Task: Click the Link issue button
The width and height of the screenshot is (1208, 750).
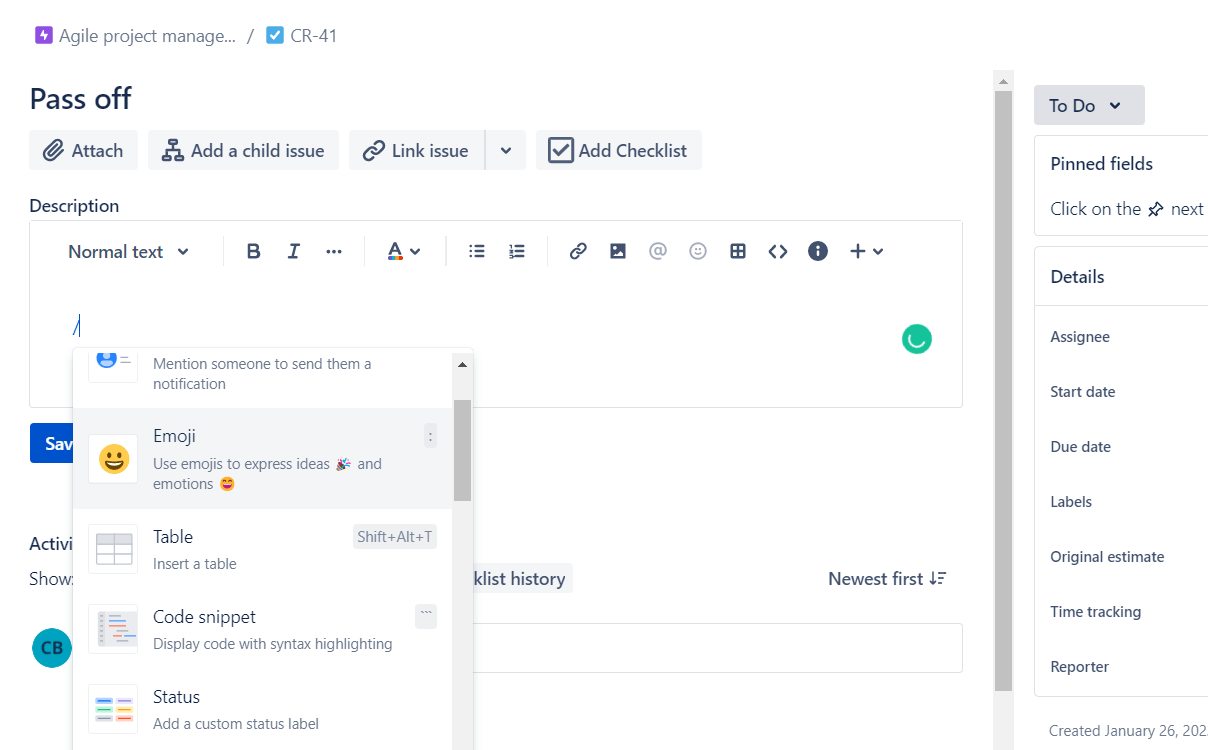Action: (416, 151)
